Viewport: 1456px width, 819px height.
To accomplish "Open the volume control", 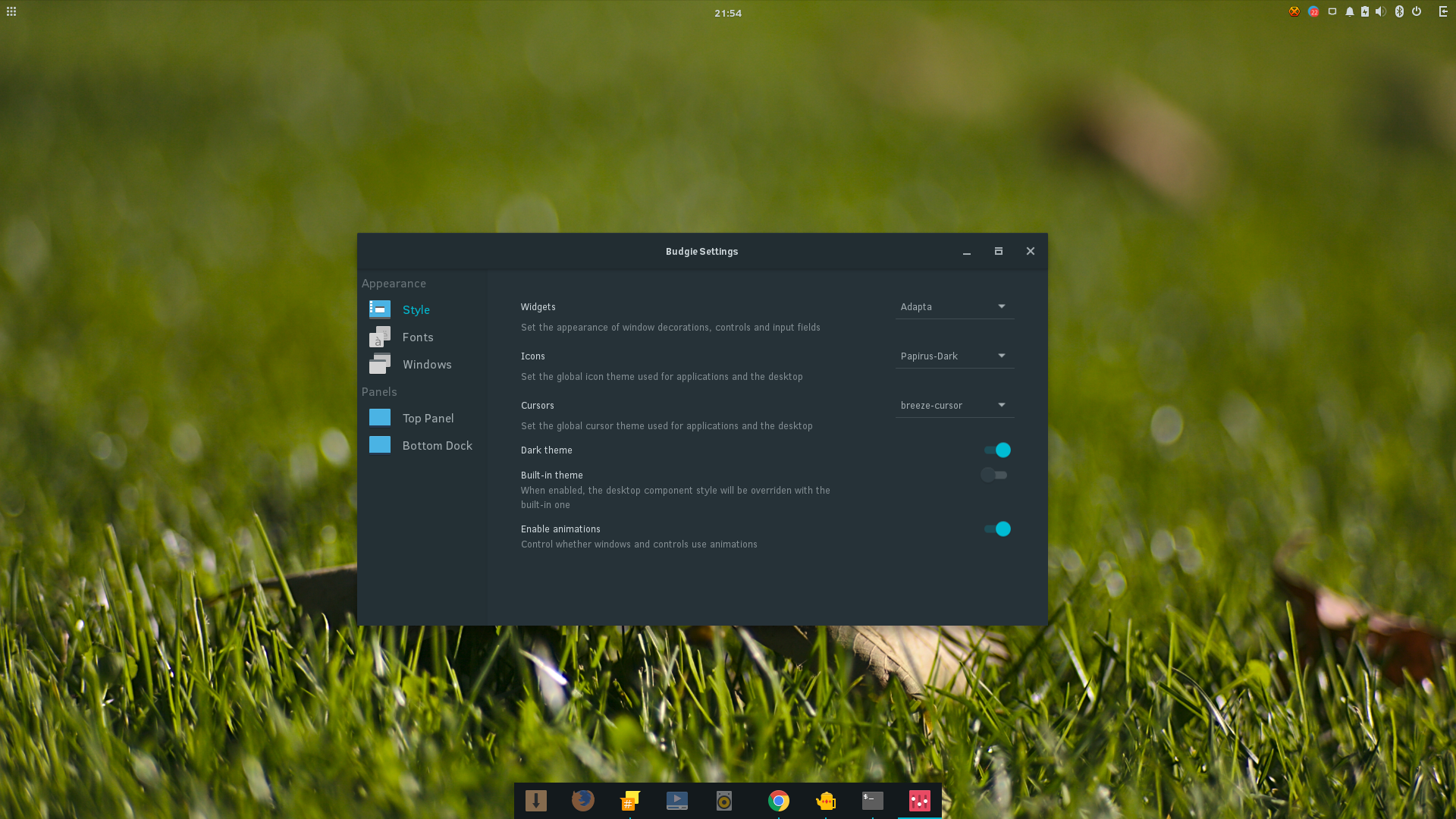I will (x=1381, y=11).
